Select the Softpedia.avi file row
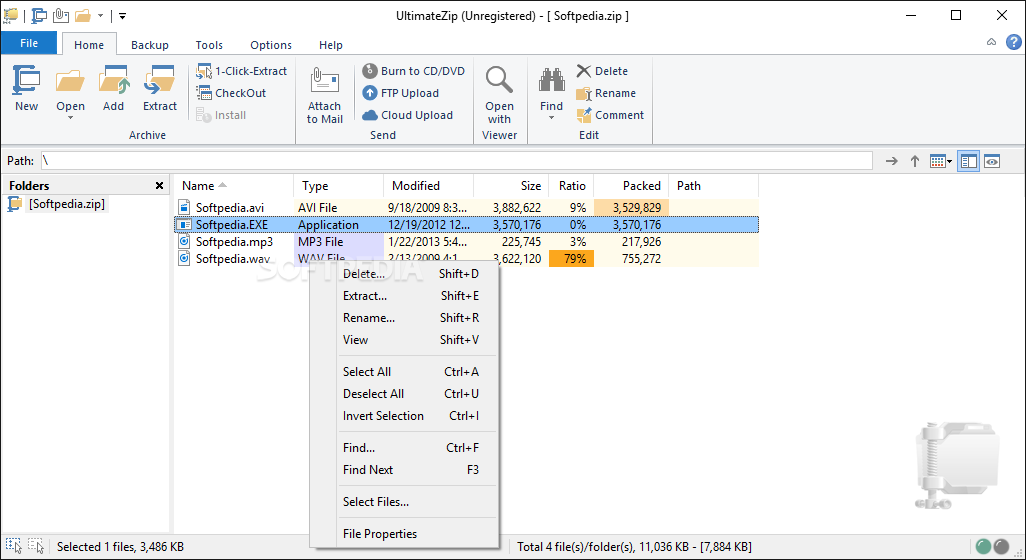Screen dimensions: 1026x560 467,208
